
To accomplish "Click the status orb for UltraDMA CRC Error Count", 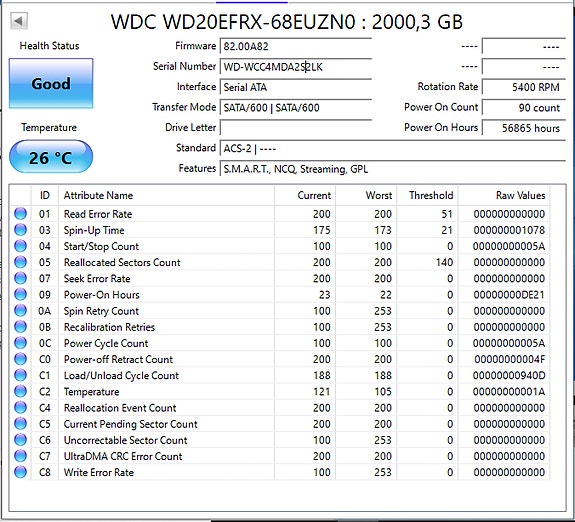I will click(x=21, y=456).
